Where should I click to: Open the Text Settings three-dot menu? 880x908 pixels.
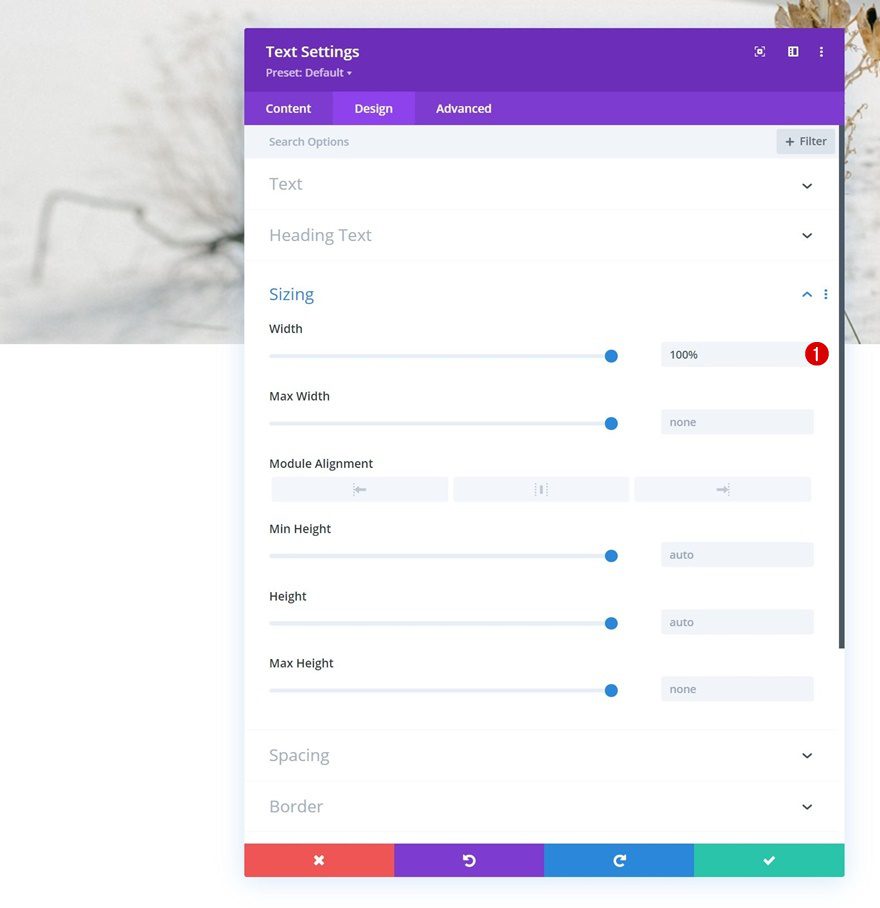[x=821, y=52]
